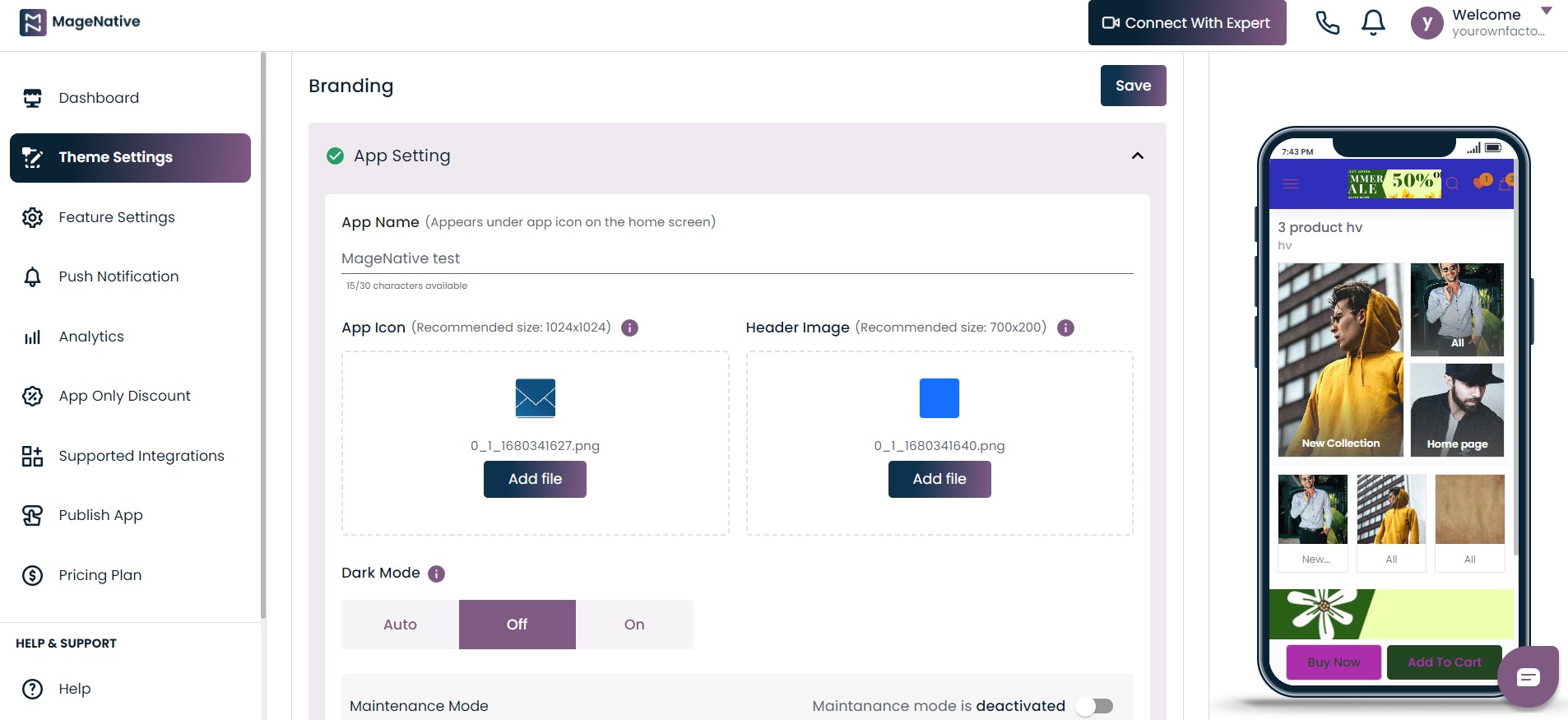Click the search icon in phone preview
This screenshot has height=720, width=1568.
1453,184
